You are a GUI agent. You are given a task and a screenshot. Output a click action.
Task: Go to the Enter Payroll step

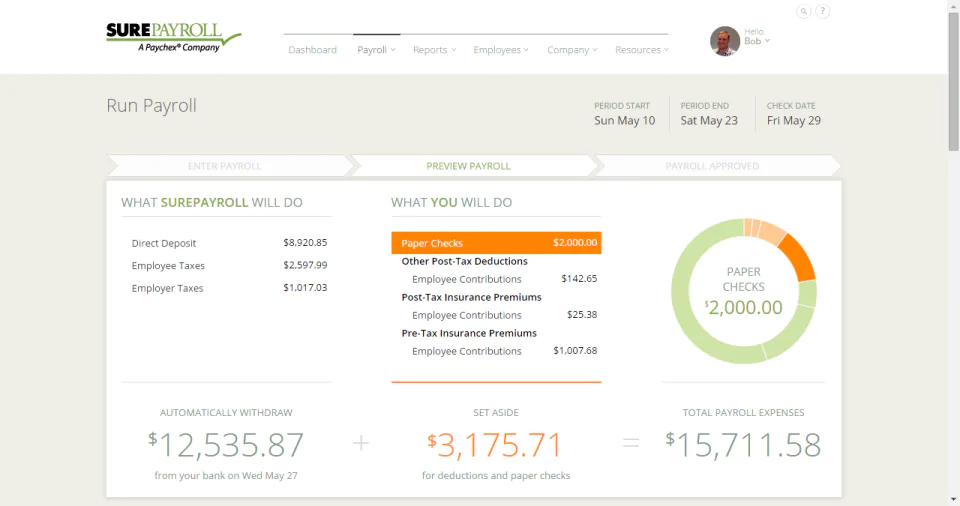coord(225,166)
